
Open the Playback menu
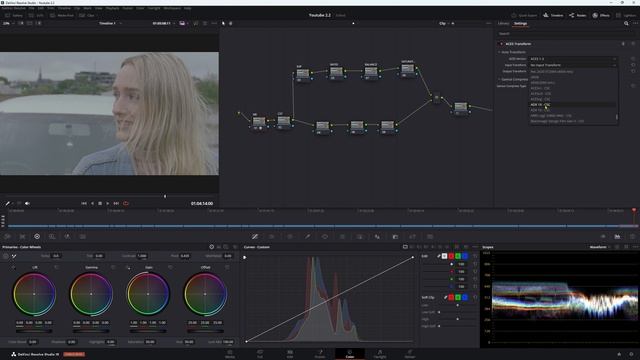click(112, 8)
